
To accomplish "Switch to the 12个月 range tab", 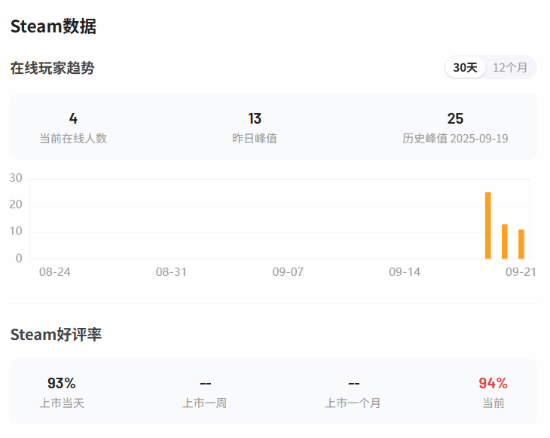I will click(x=510, y=67).
